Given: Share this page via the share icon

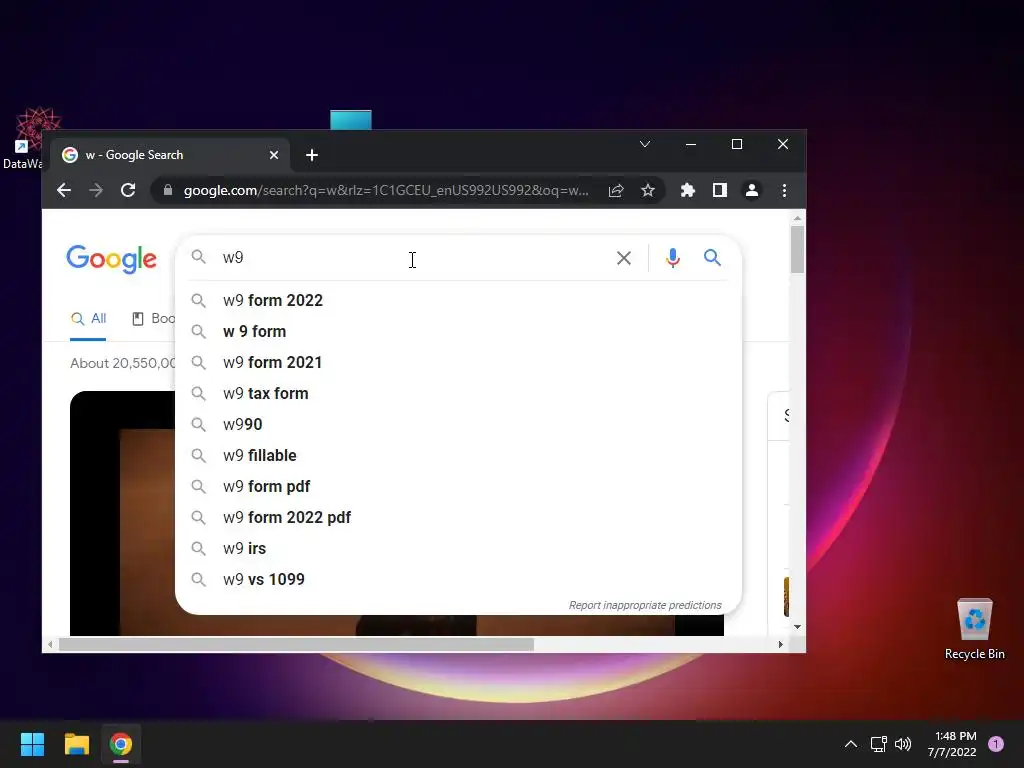Looking at the screenshot, I should click(x=616, y=190).
